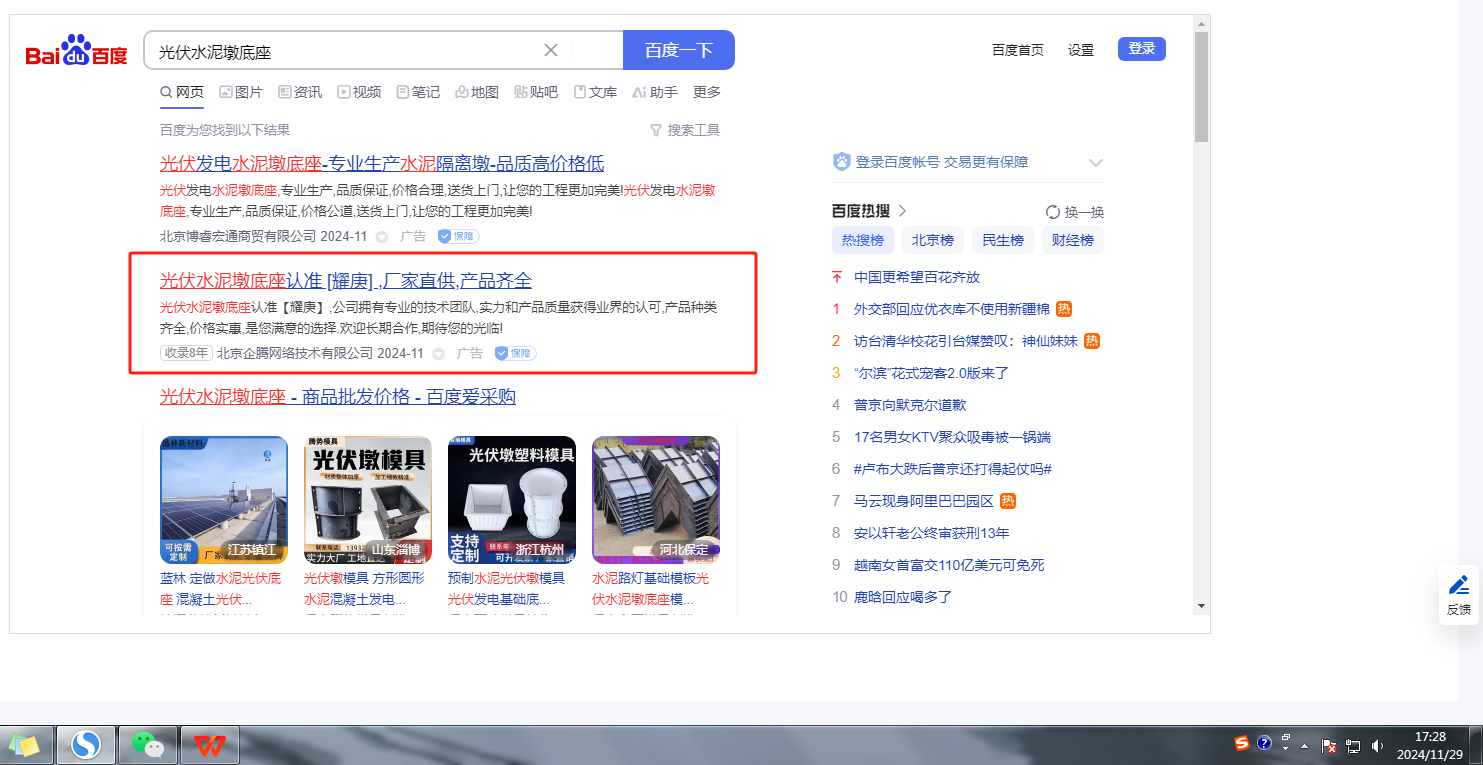The image size is (1483, 765).
Task: Click 保障 badge on 北京博睿宏通 result
Action: (459, 237)
